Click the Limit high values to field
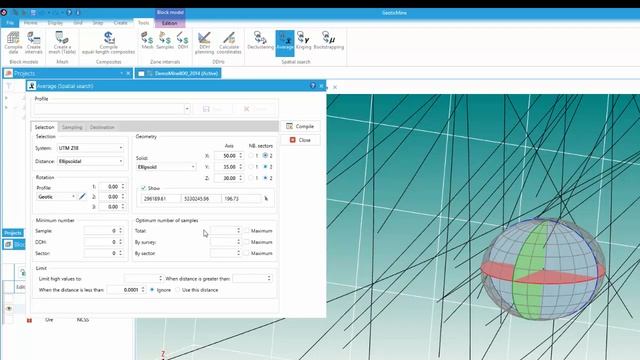 coord(143,278)
